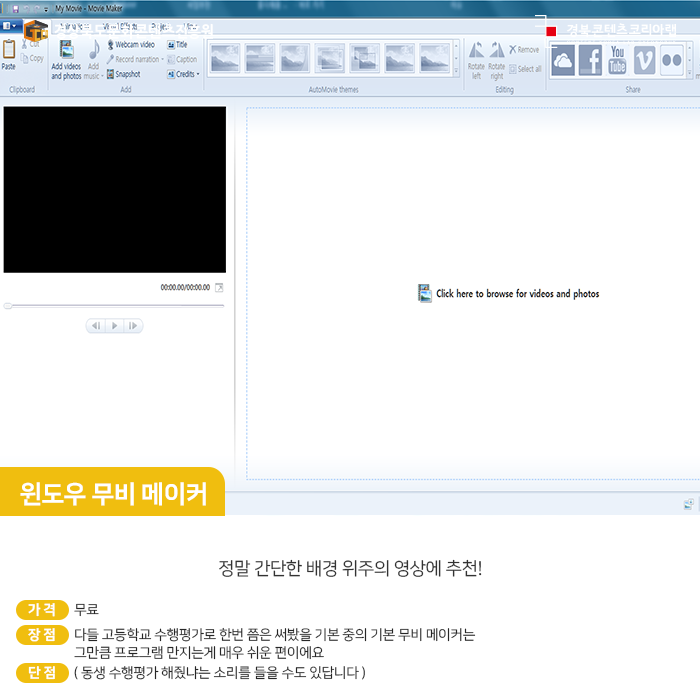Share the movie on Facebook

click(x=590, y=60)
